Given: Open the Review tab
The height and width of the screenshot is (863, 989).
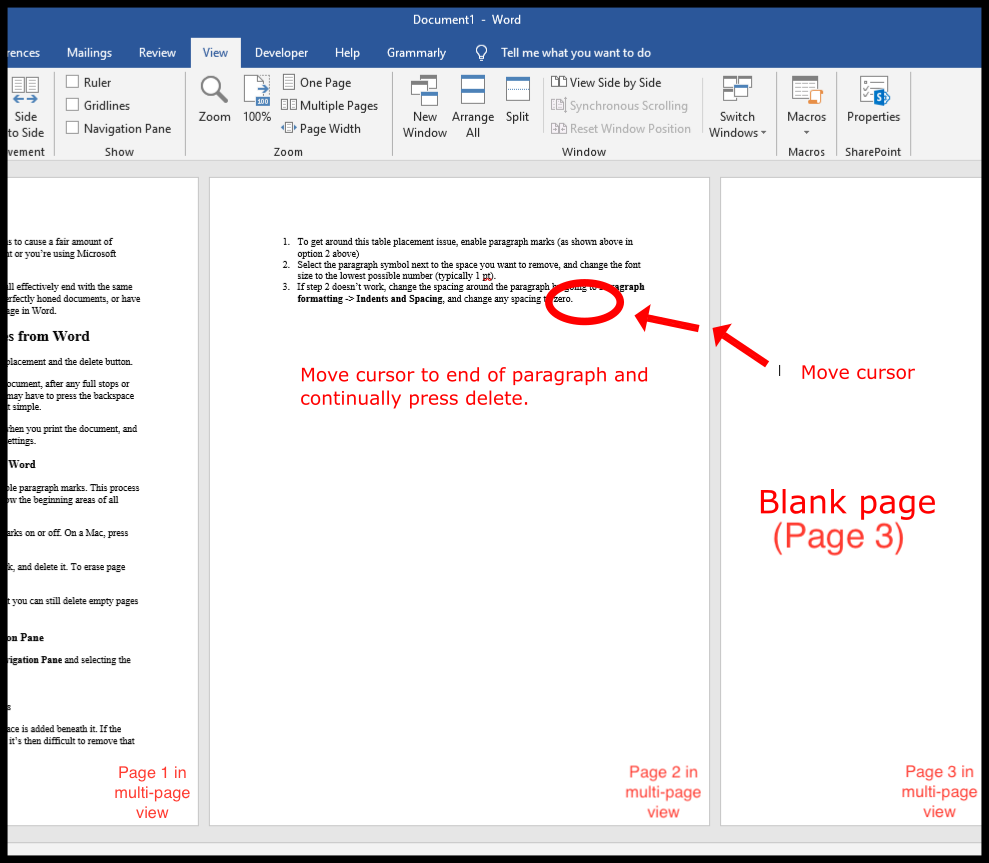Looking at the screenshot, I should click(x=157, y=53).
